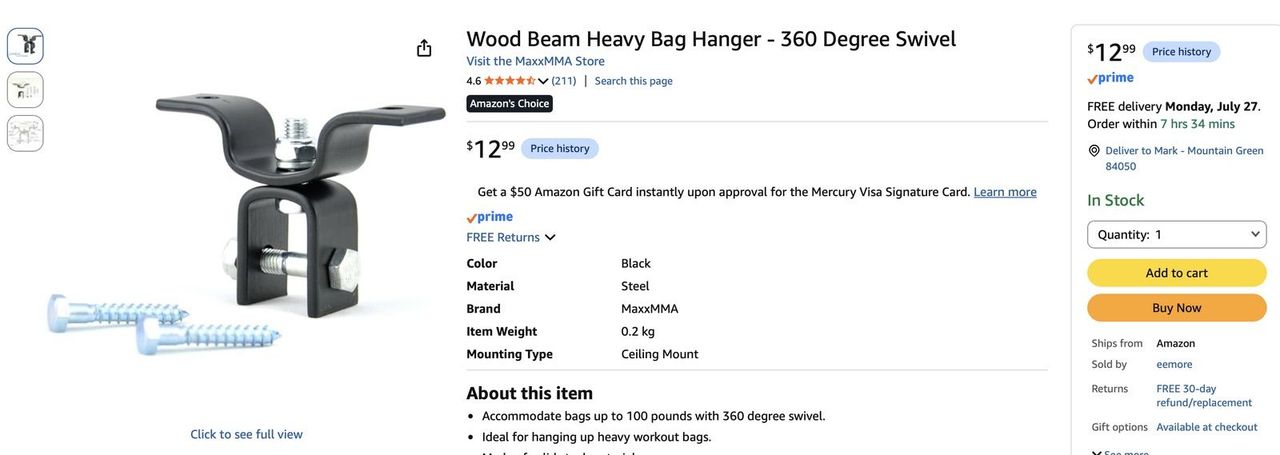The image size is (1280, 455).
Task: Open the Quantity dropdown
Action: tap(1177, 234)
